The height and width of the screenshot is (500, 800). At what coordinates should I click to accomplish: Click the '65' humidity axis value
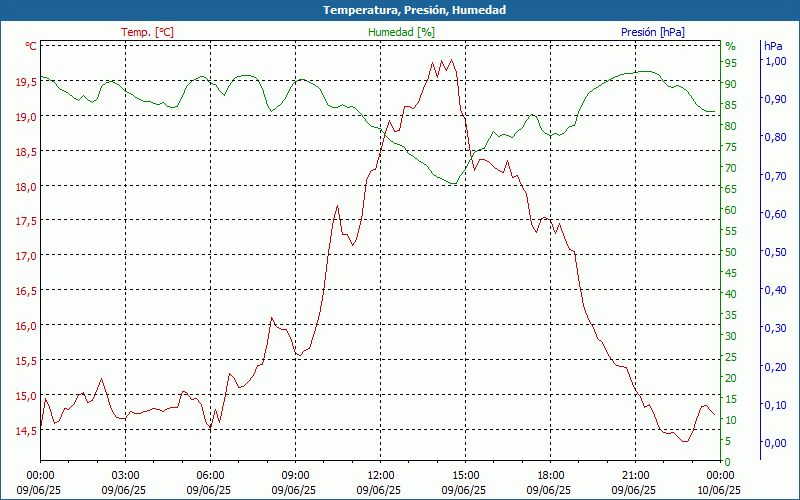[x=731, y=189]
